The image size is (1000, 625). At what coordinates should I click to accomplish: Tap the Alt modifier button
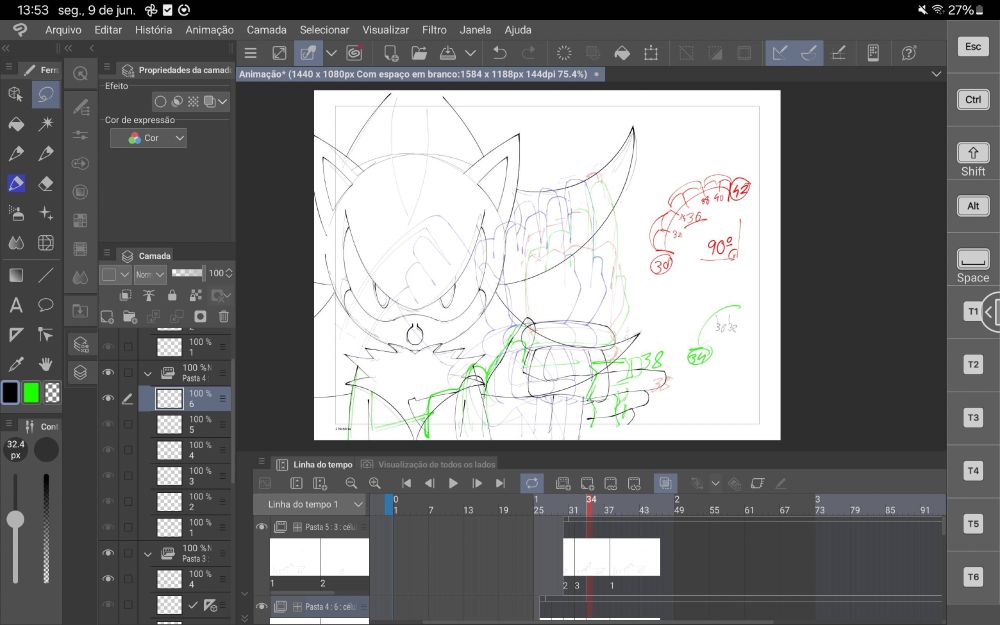(973, 206)
